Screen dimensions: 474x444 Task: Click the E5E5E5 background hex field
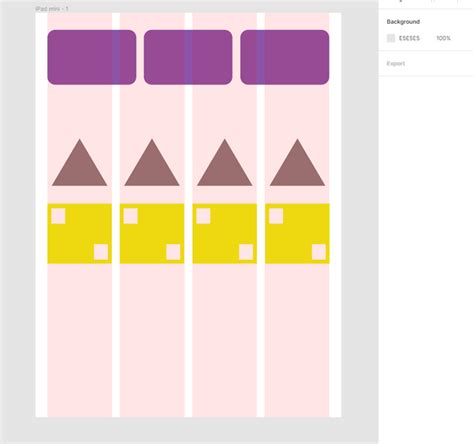(x=409, y=38)
